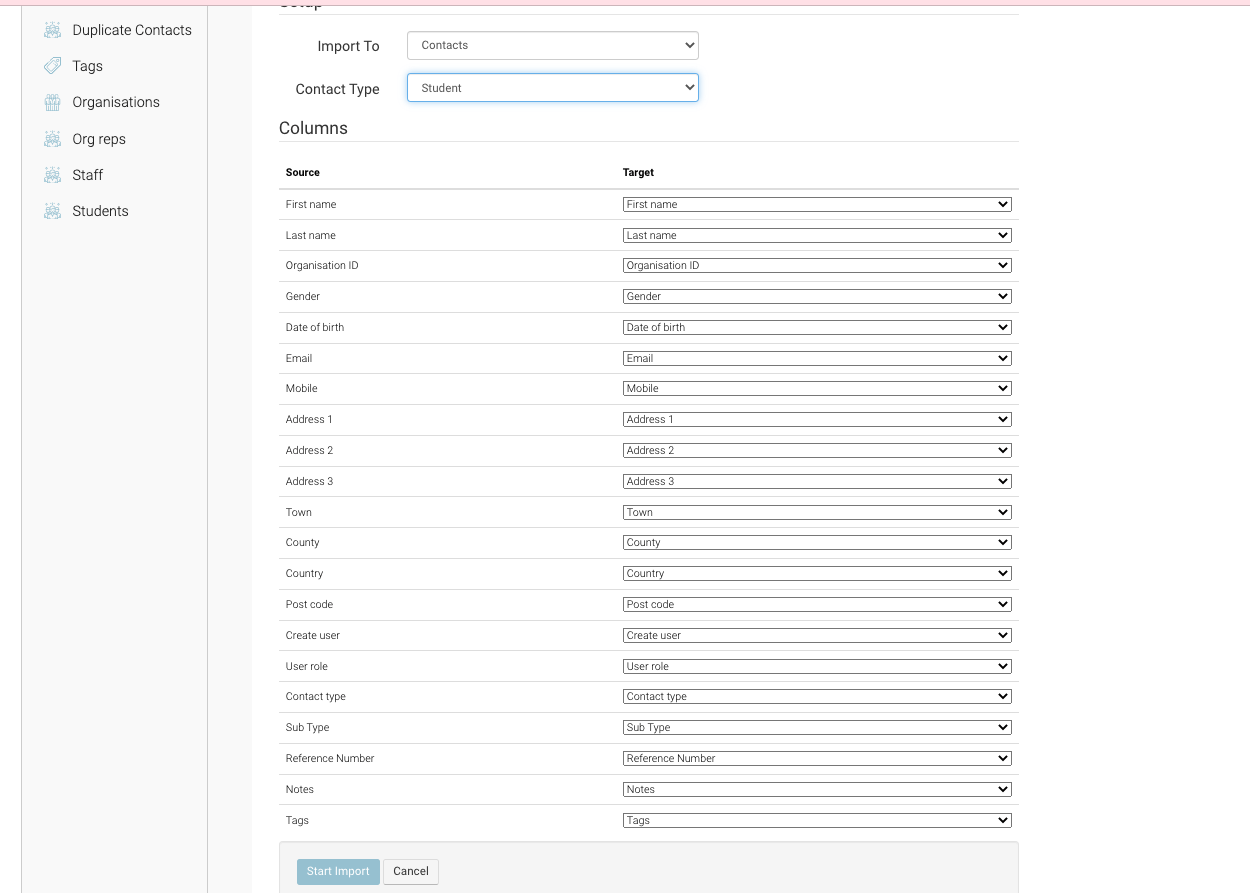Open the Contact Type dropdown
This screenshot has width=1250, height=893.
[552, 88]
